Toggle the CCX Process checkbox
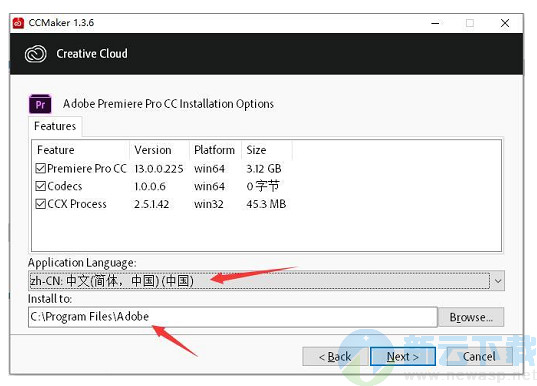 click(x=40, y=204)
